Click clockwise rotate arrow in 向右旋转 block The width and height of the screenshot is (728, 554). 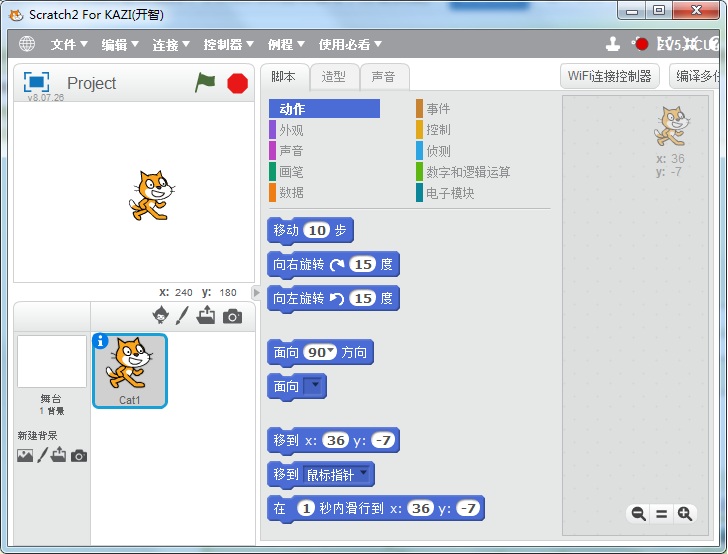coord(337,265)
